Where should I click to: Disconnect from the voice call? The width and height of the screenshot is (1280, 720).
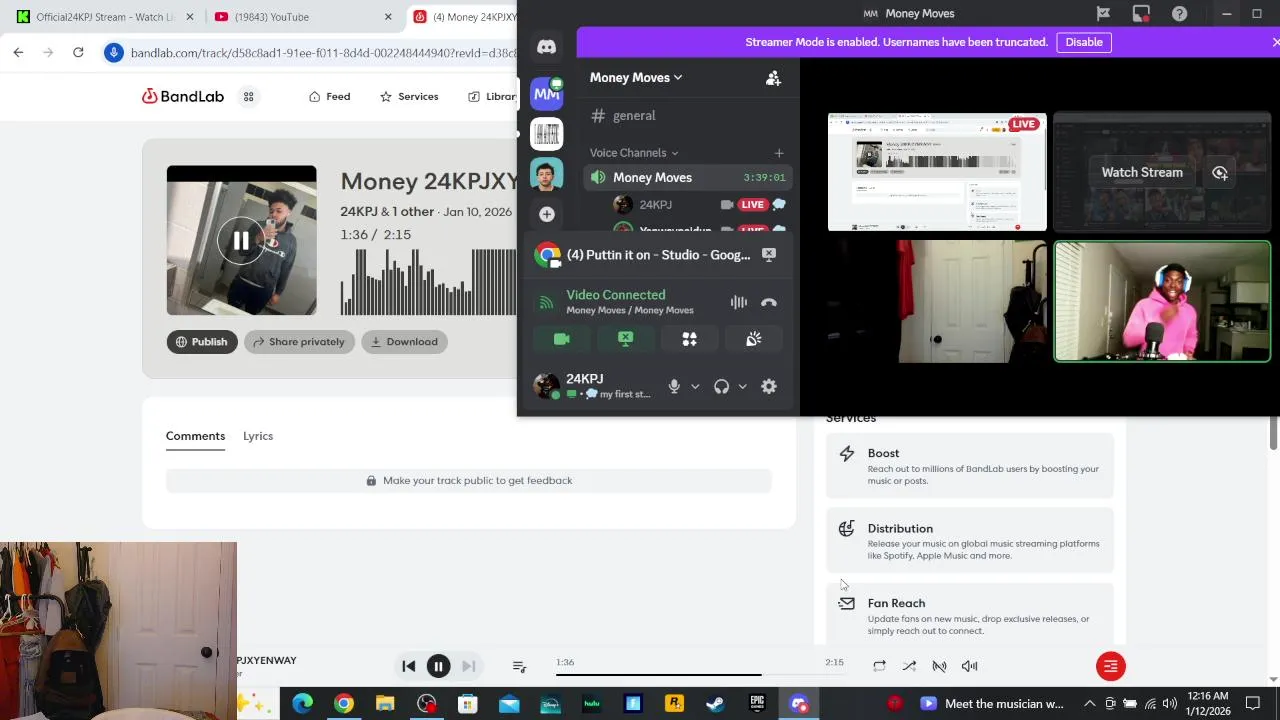(x=769, y=302)
